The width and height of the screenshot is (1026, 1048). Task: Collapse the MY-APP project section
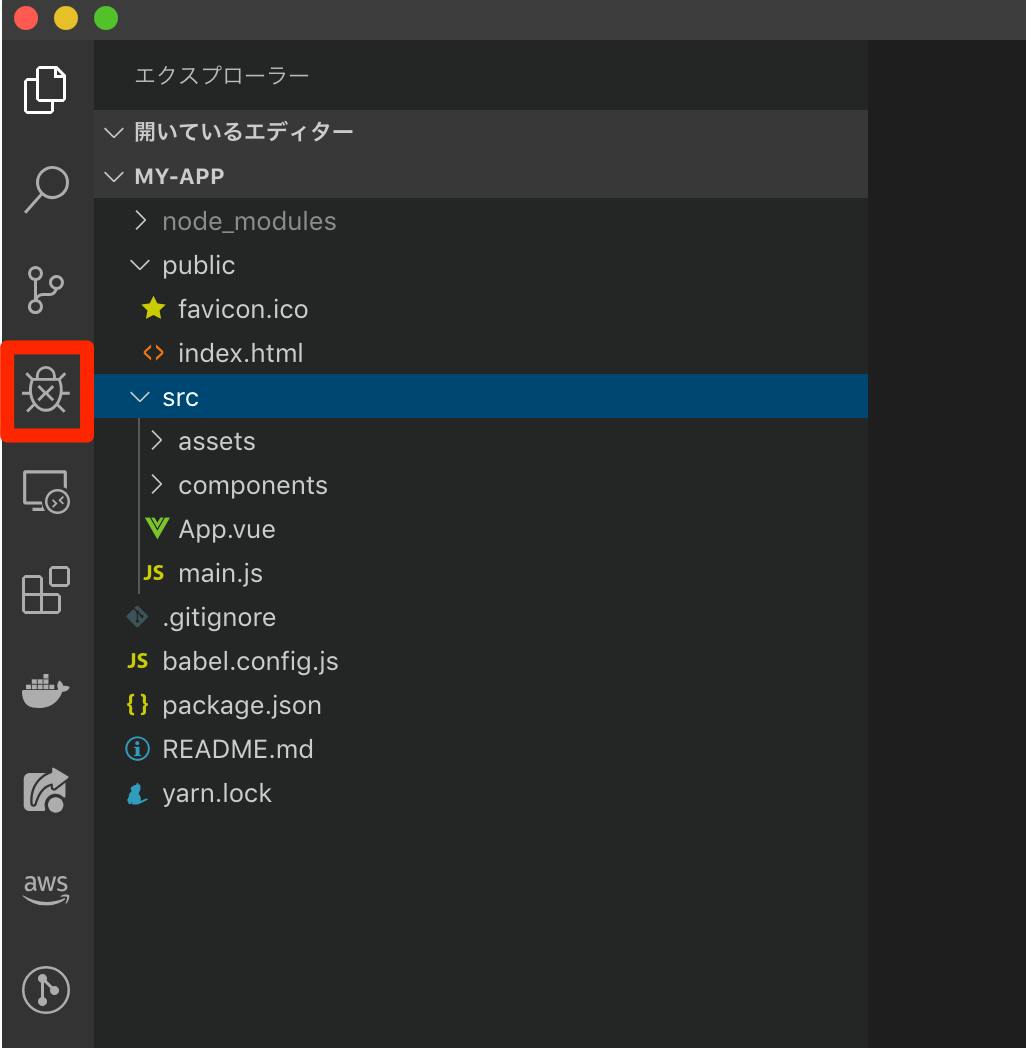point(114,176)
